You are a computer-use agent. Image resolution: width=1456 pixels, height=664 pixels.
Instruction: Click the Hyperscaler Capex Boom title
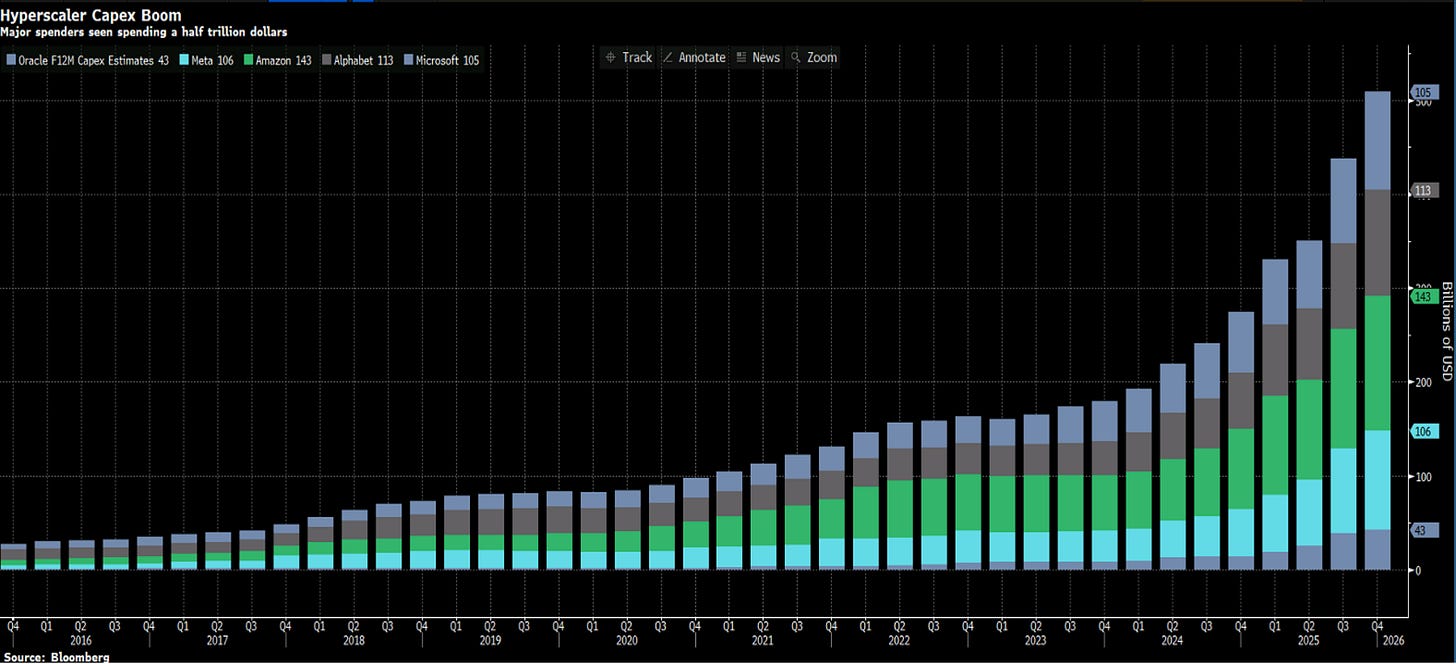coord(92,16)
